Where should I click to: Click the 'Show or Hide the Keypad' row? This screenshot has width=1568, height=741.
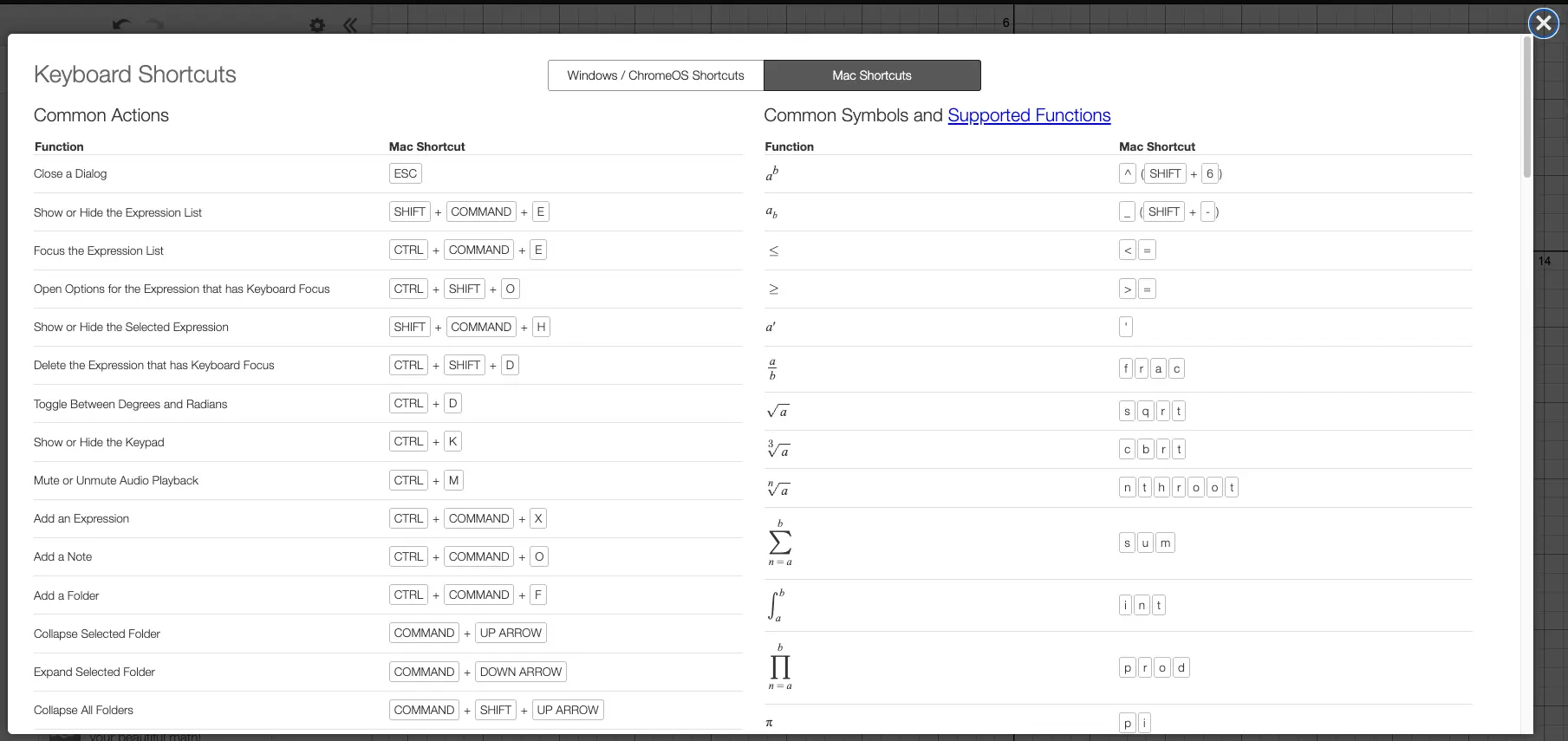[99, 442]
